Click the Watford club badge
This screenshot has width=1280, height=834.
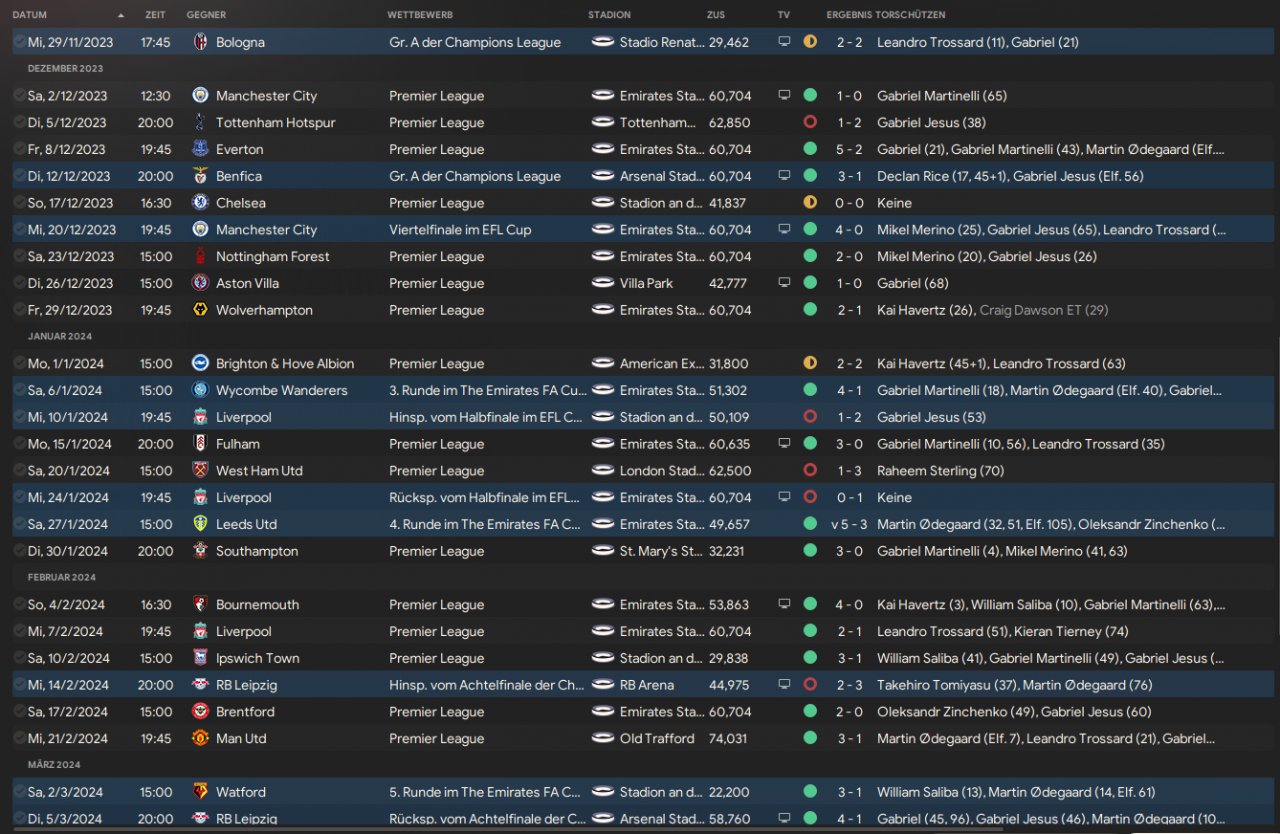point(200,792)
